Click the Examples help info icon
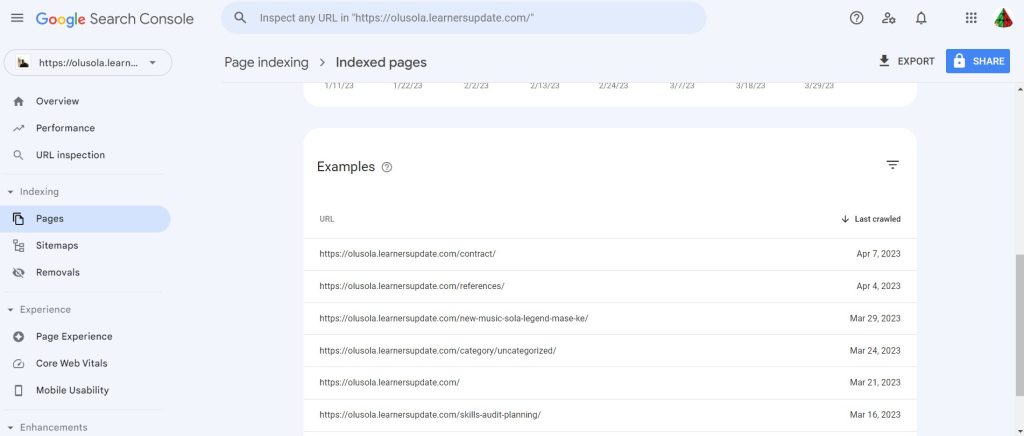The height and width of the screenshot is (436, 1024). tap(387, 167)
